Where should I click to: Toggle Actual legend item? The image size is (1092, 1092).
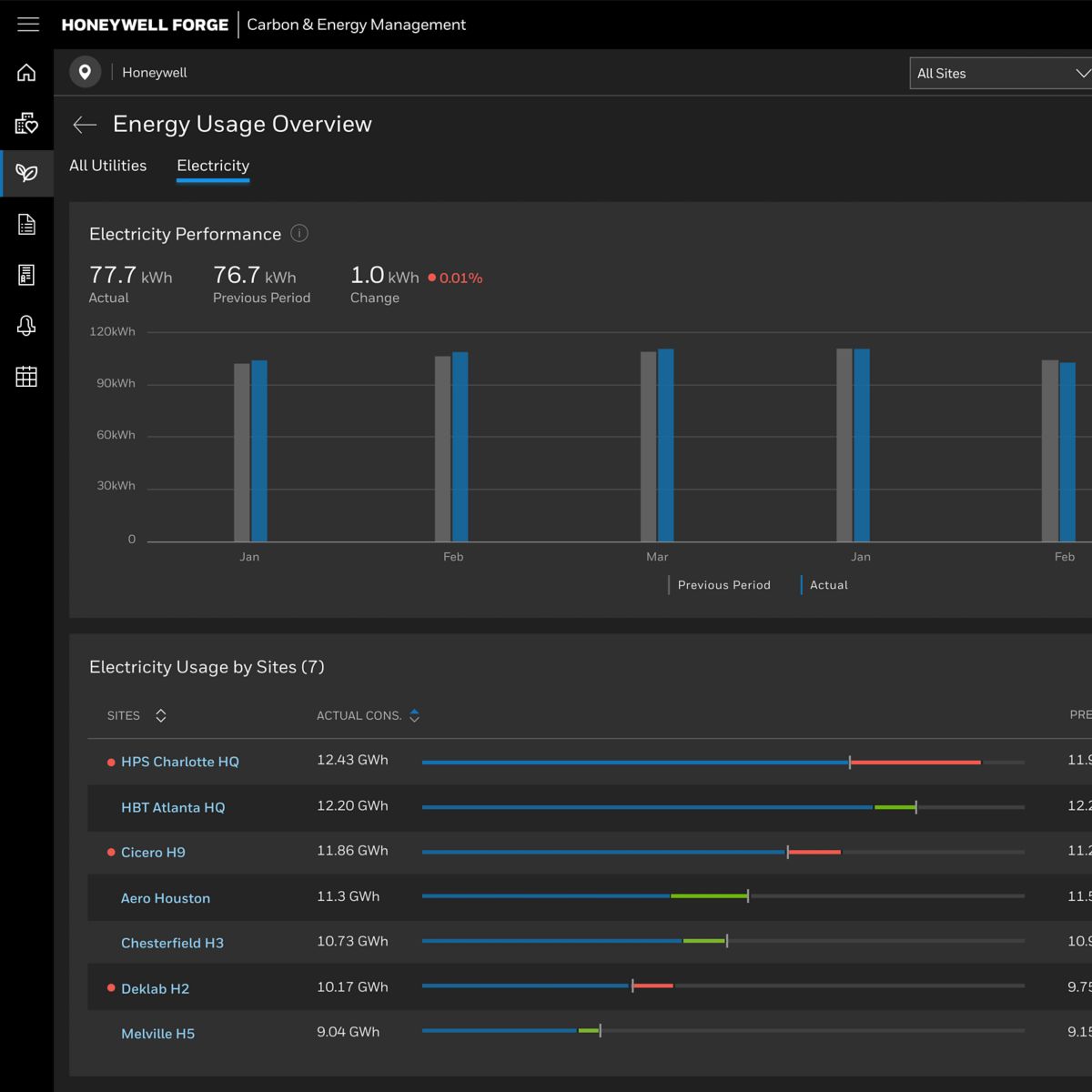click(824, 585)
